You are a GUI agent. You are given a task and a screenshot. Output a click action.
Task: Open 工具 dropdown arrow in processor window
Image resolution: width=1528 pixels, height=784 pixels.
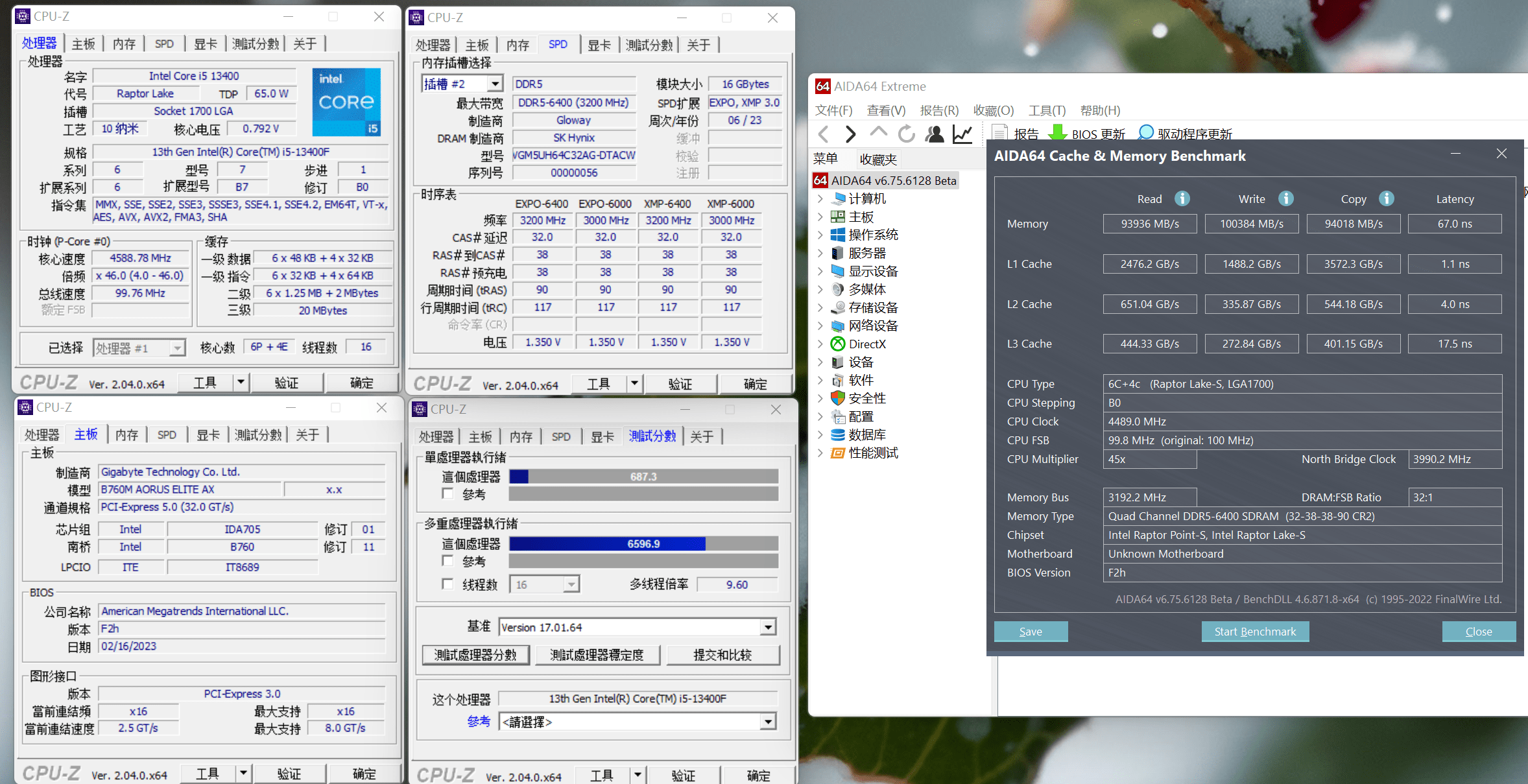pyautogui.click(x=241, y=383)
